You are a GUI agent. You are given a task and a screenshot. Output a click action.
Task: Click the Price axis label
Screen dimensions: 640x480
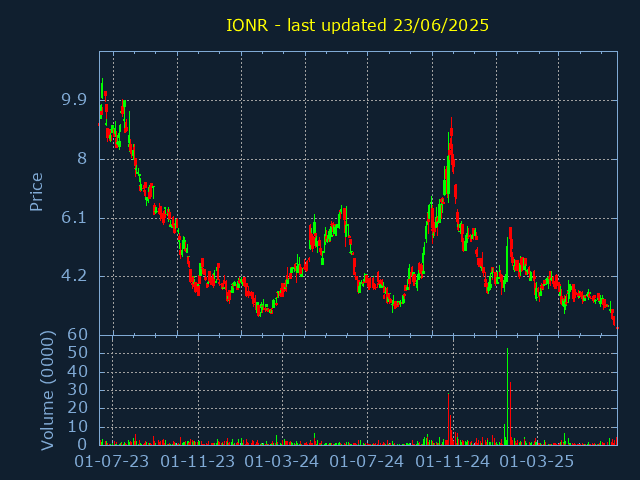pos(37,192)
